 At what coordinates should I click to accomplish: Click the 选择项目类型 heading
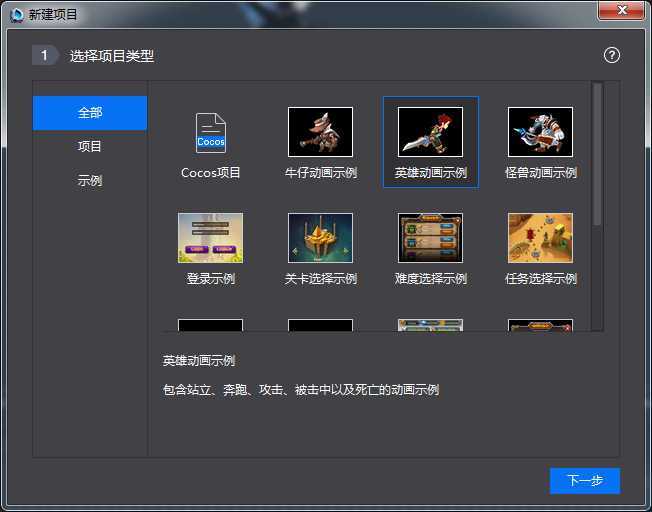pyautogui.click(x=112, y=56)
